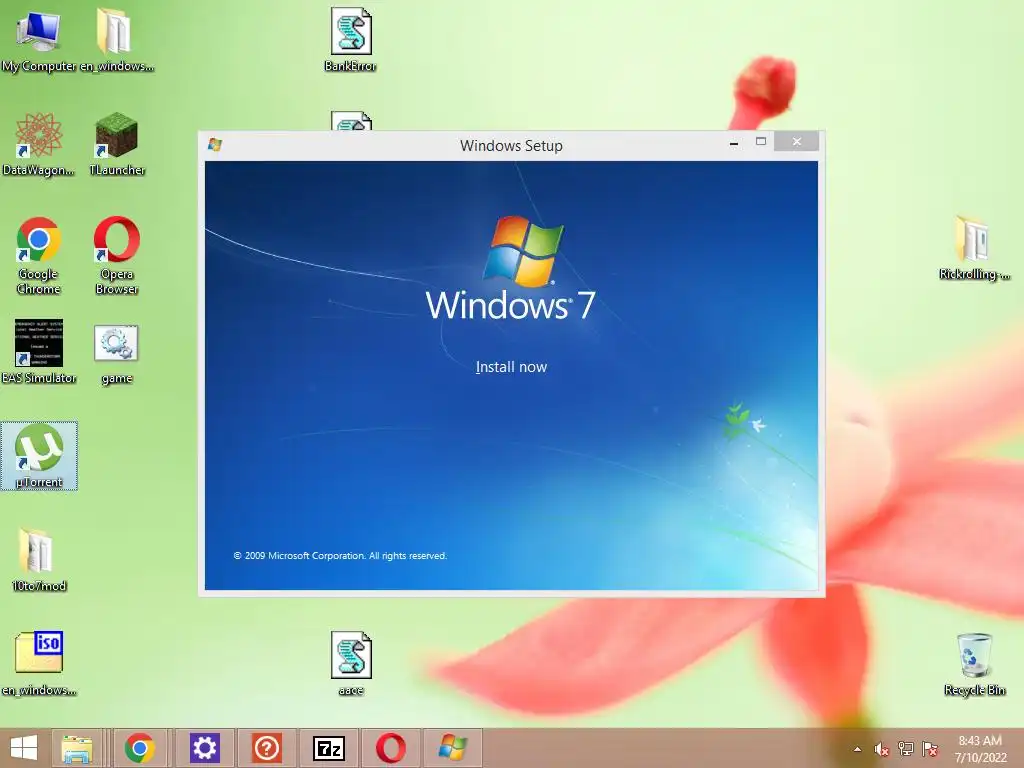Click the Windows Setup title text
Image resolution: width=1024 pixels, height=768 pixels.
[511, 146]
